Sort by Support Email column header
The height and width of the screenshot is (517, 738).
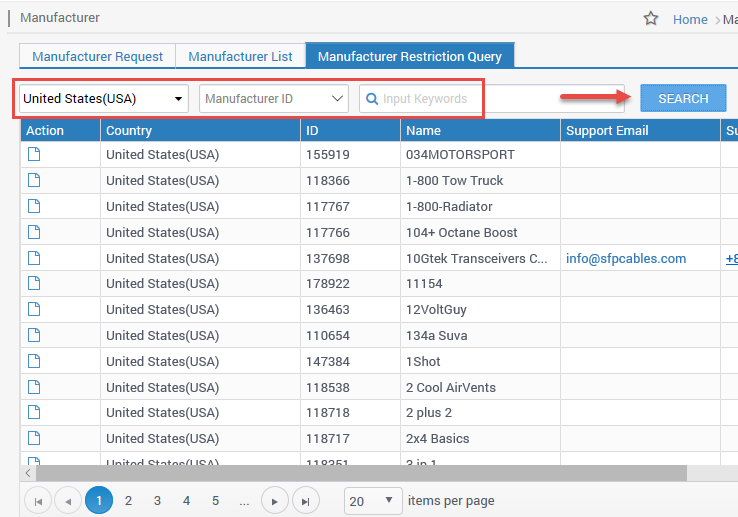tap(641, 130)
